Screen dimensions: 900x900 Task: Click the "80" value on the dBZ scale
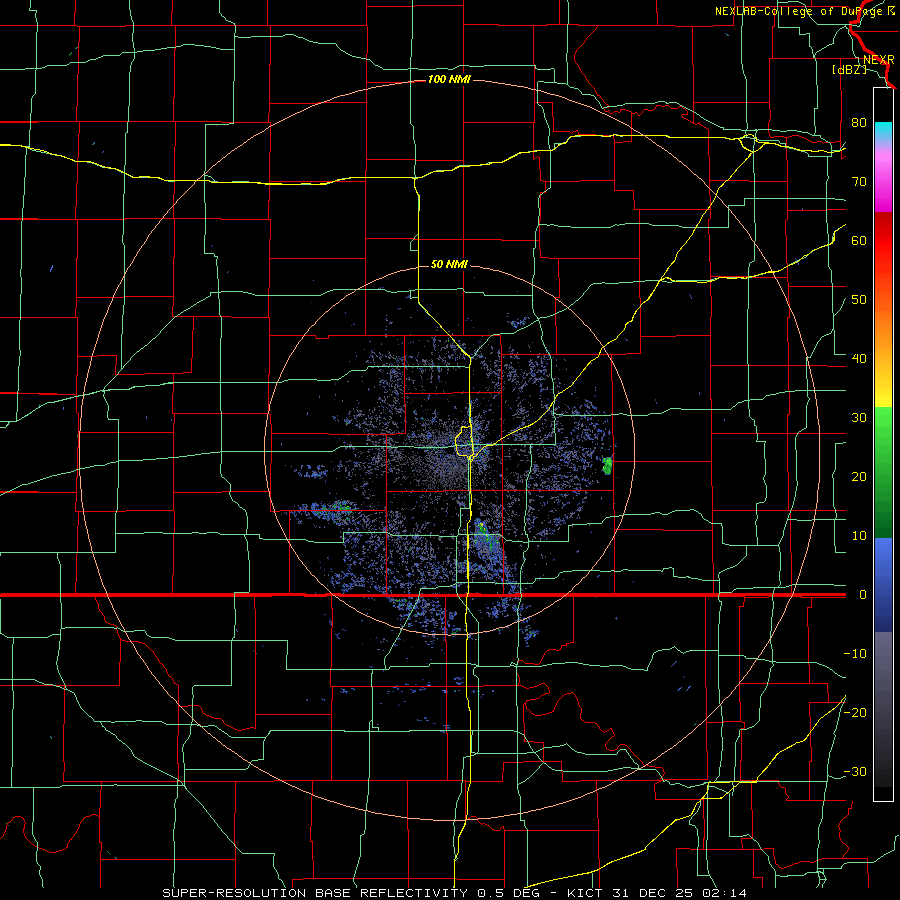coord(859,122)
